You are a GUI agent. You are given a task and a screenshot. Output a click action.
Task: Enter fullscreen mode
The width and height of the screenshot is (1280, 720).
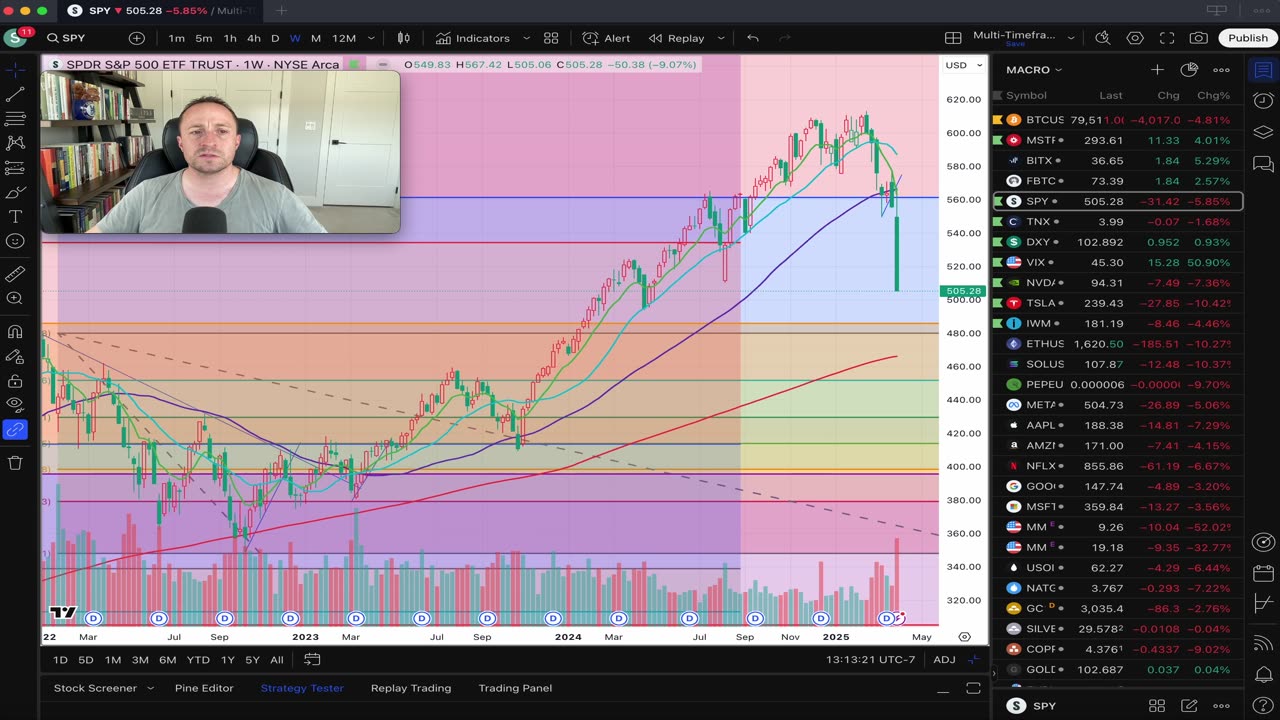click(x=1167, y=38)
